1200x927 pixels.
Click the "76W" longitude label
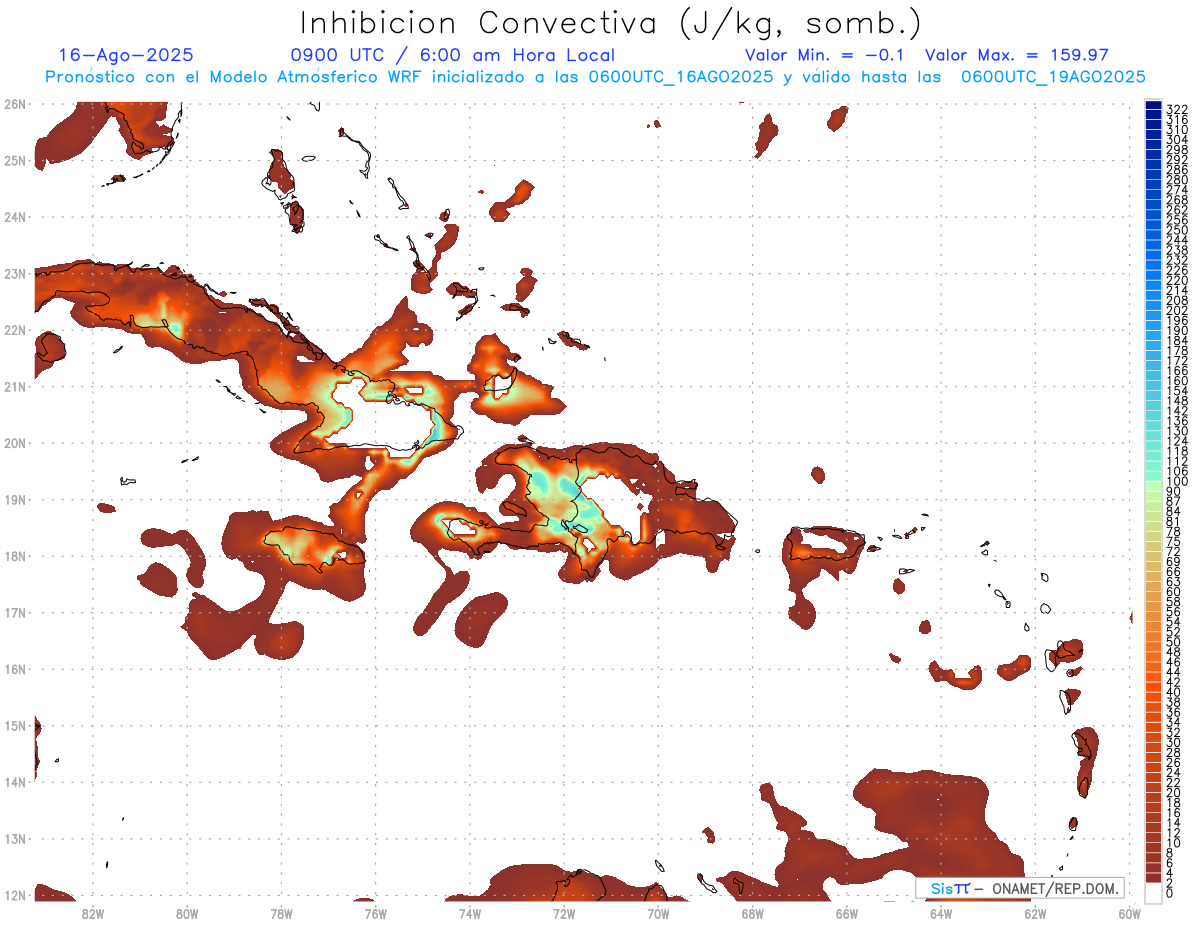pos(375,913)
